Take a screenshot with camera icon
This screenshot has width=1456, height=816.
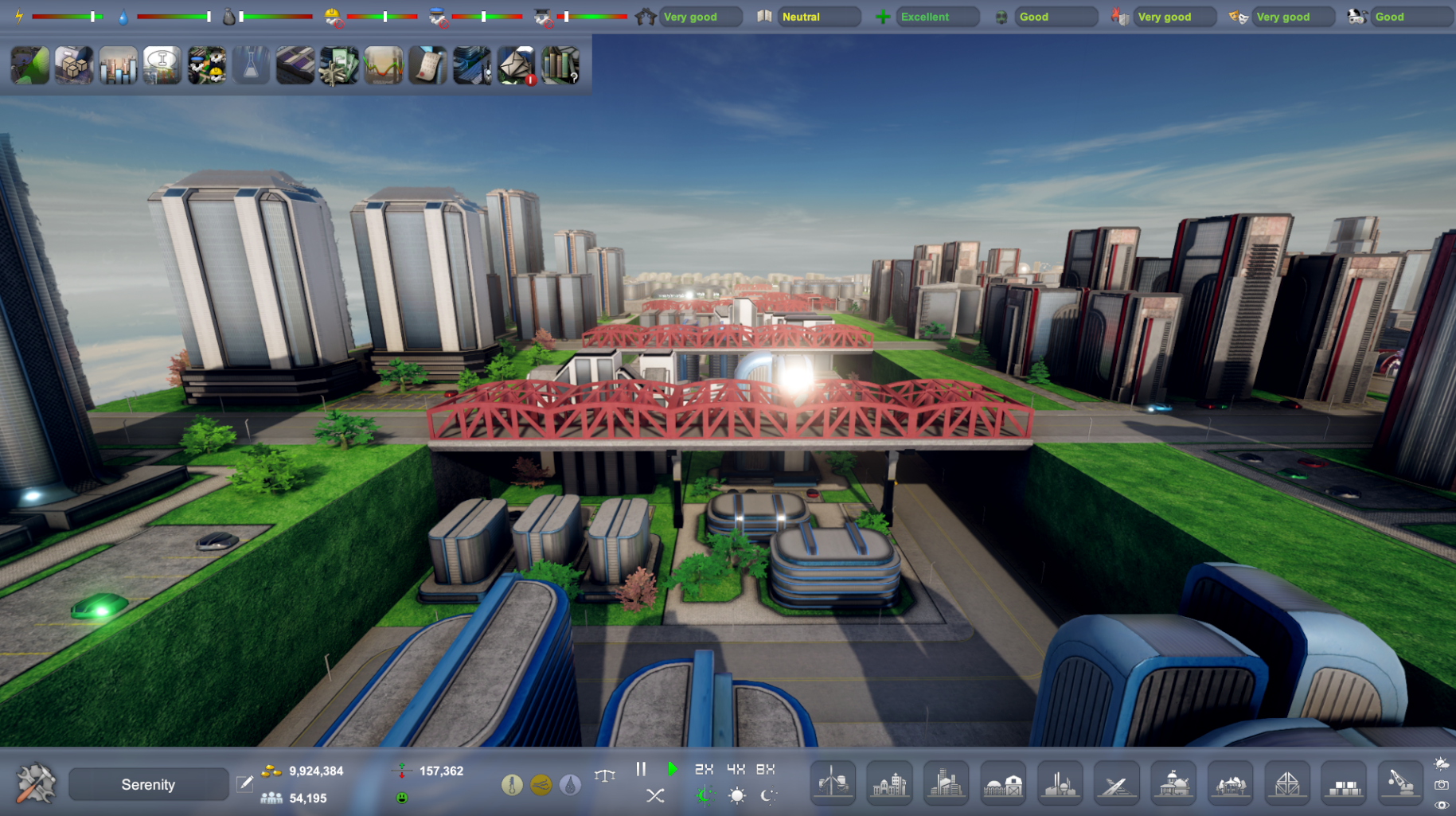[x=1442, y=785]
